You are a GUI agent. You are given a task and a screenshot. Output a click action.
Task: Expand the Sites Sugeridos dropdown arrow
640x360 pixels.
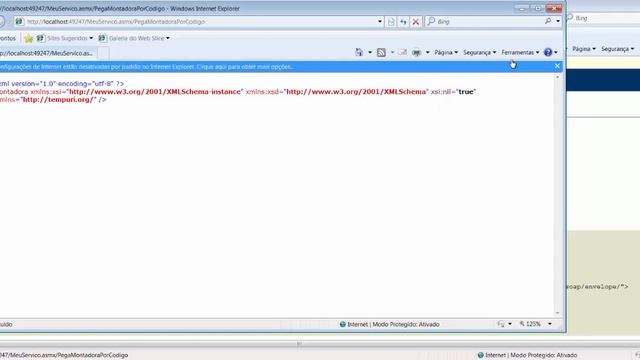pos(91,38)
